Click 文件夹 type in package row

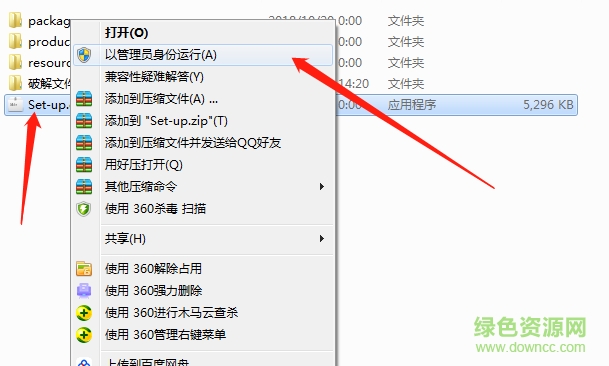point(406,21)
